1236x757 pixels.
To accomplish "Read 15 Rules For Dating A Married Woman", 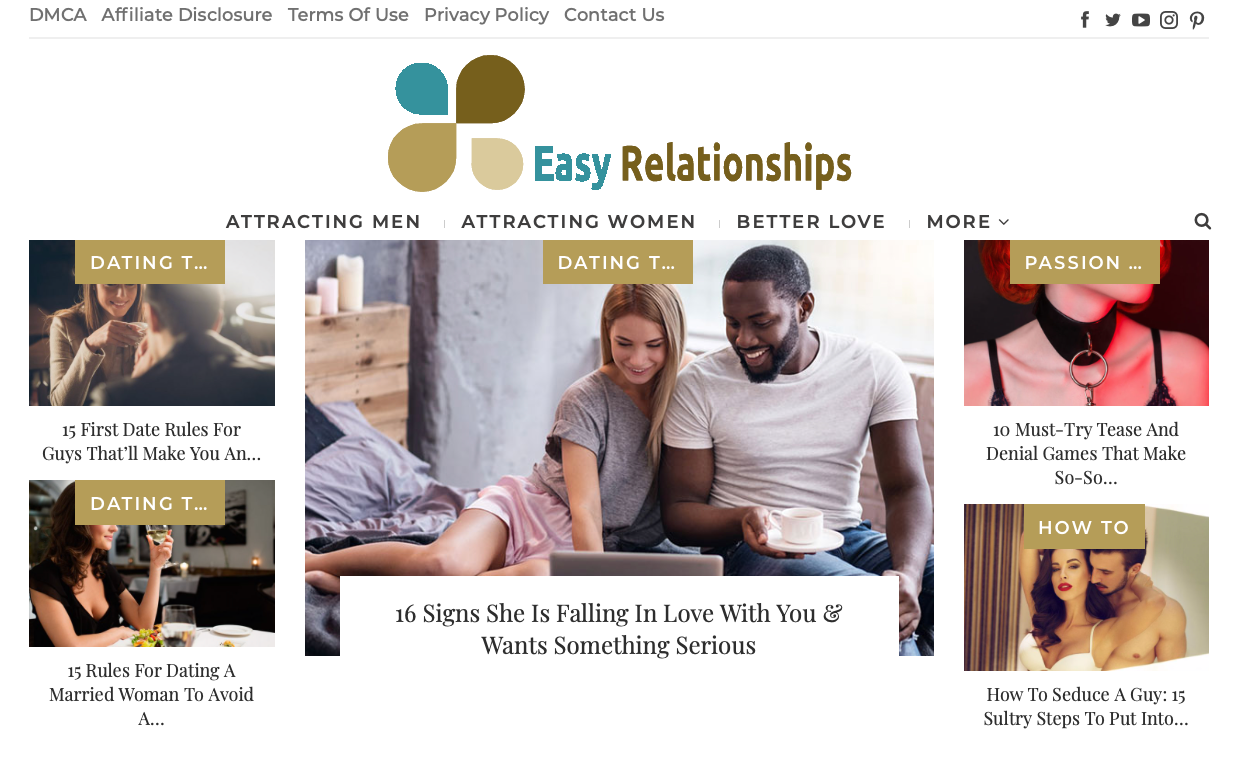I will click(152, 694).
